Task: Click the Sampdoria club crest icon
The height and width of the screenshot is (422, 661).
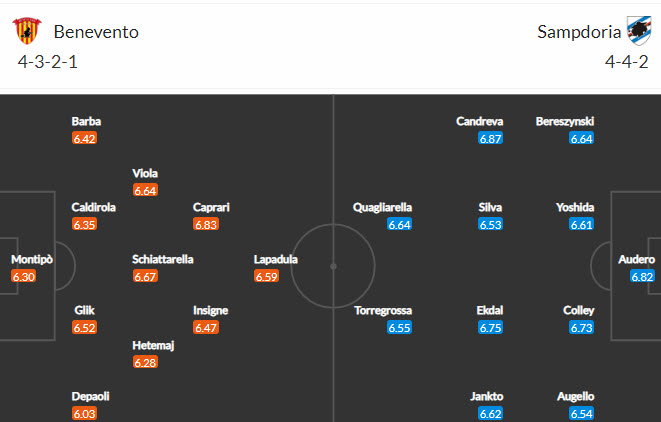Action: tap(638, 29)
